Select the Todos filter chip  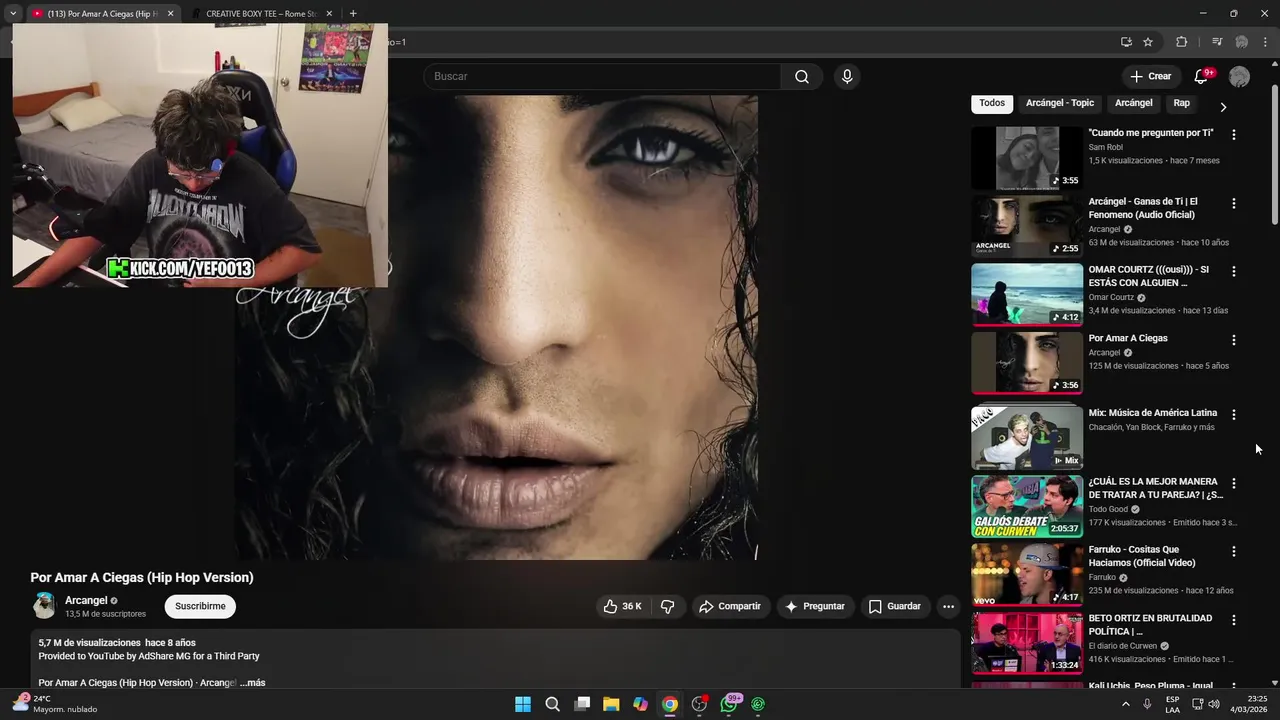pyautogui.click(x=992, y=103)
